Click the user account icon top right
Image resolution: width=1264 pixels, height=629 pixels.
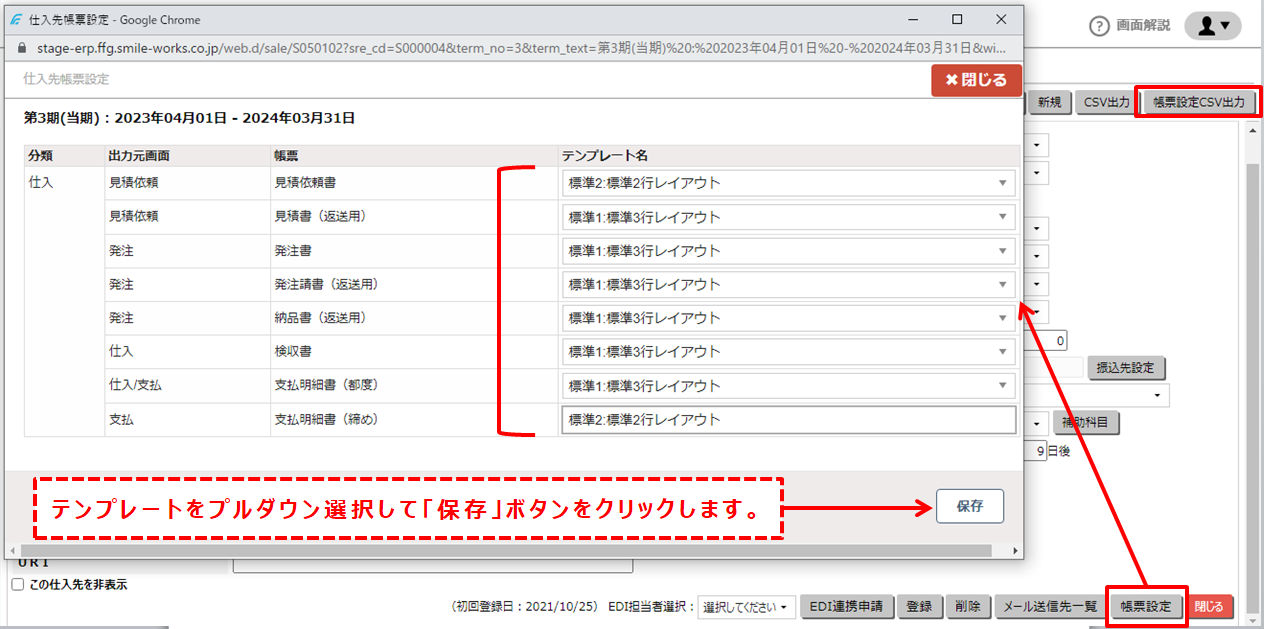[1211, 26]
